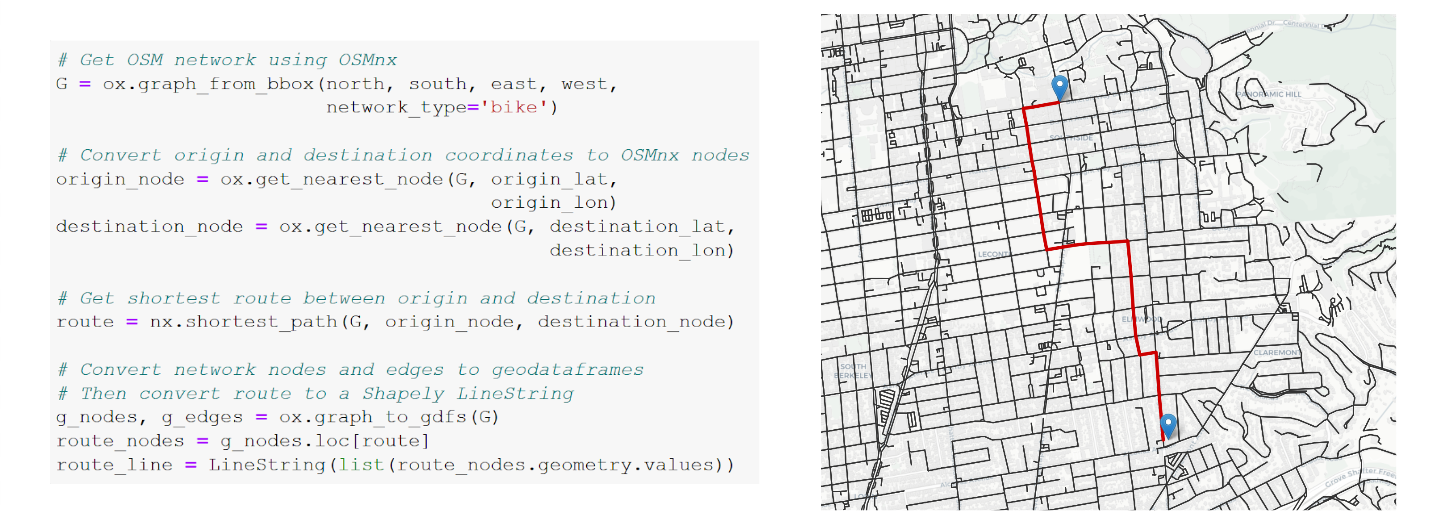
Task: Click the 'destination_node = ox.get_nearest_node' line
Action: [395, 227]
